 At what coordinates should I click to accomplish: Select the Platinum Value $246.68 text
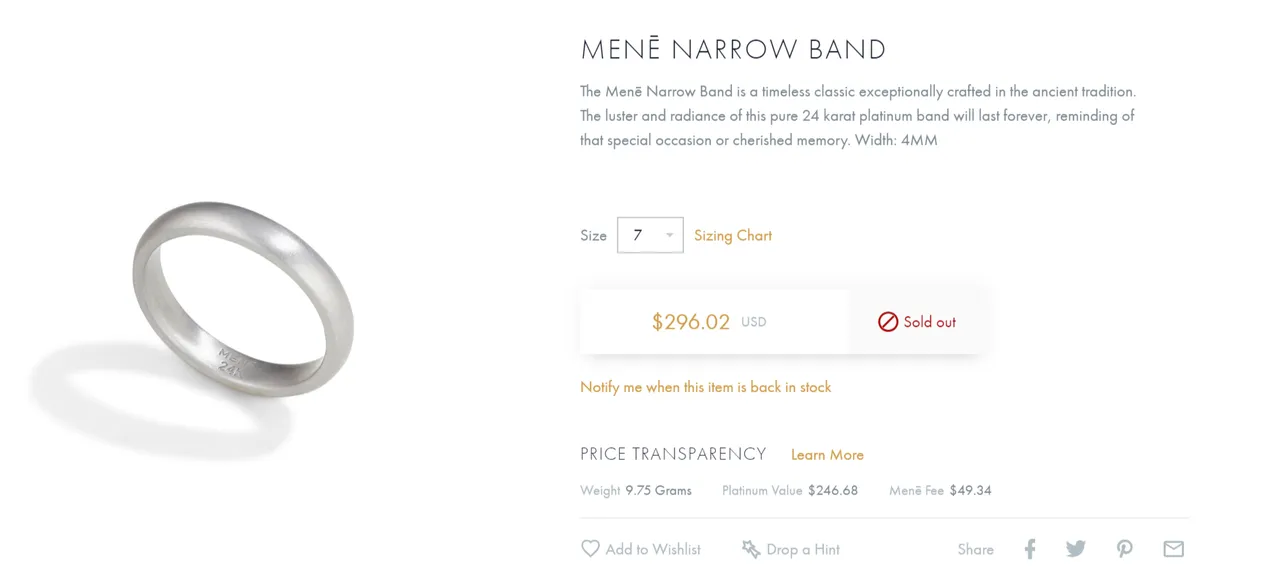(790, 490)
